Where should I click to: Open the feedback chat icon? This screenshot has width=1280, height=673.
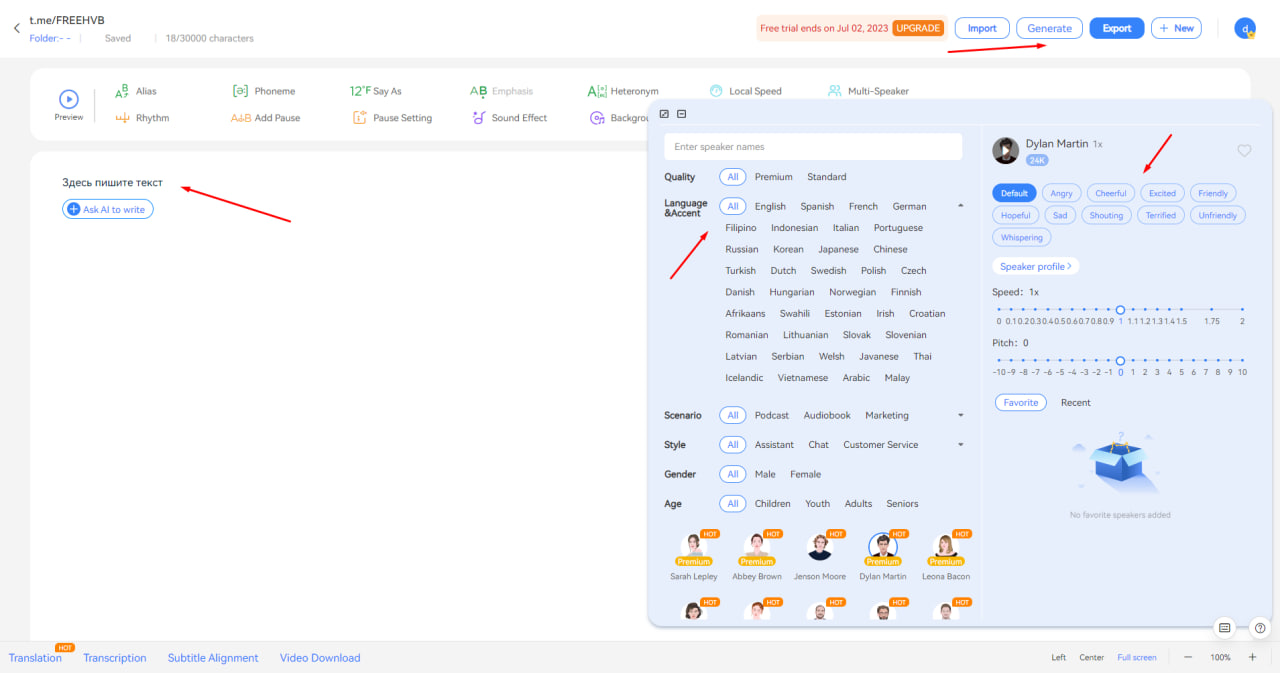coord(1225,628)
